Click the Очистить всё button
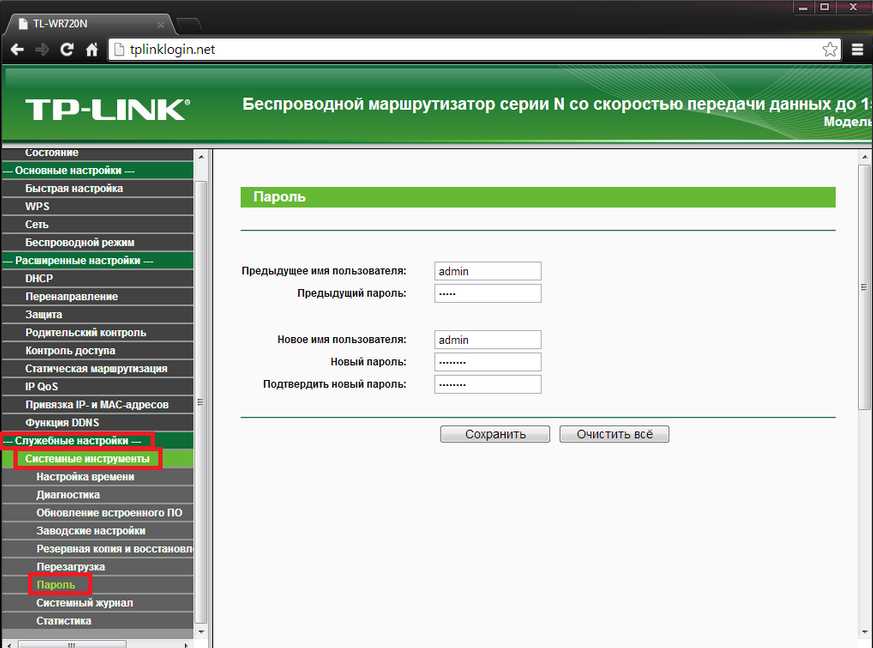Viewport: 873px width, 648px height. (x=614, y=434)
